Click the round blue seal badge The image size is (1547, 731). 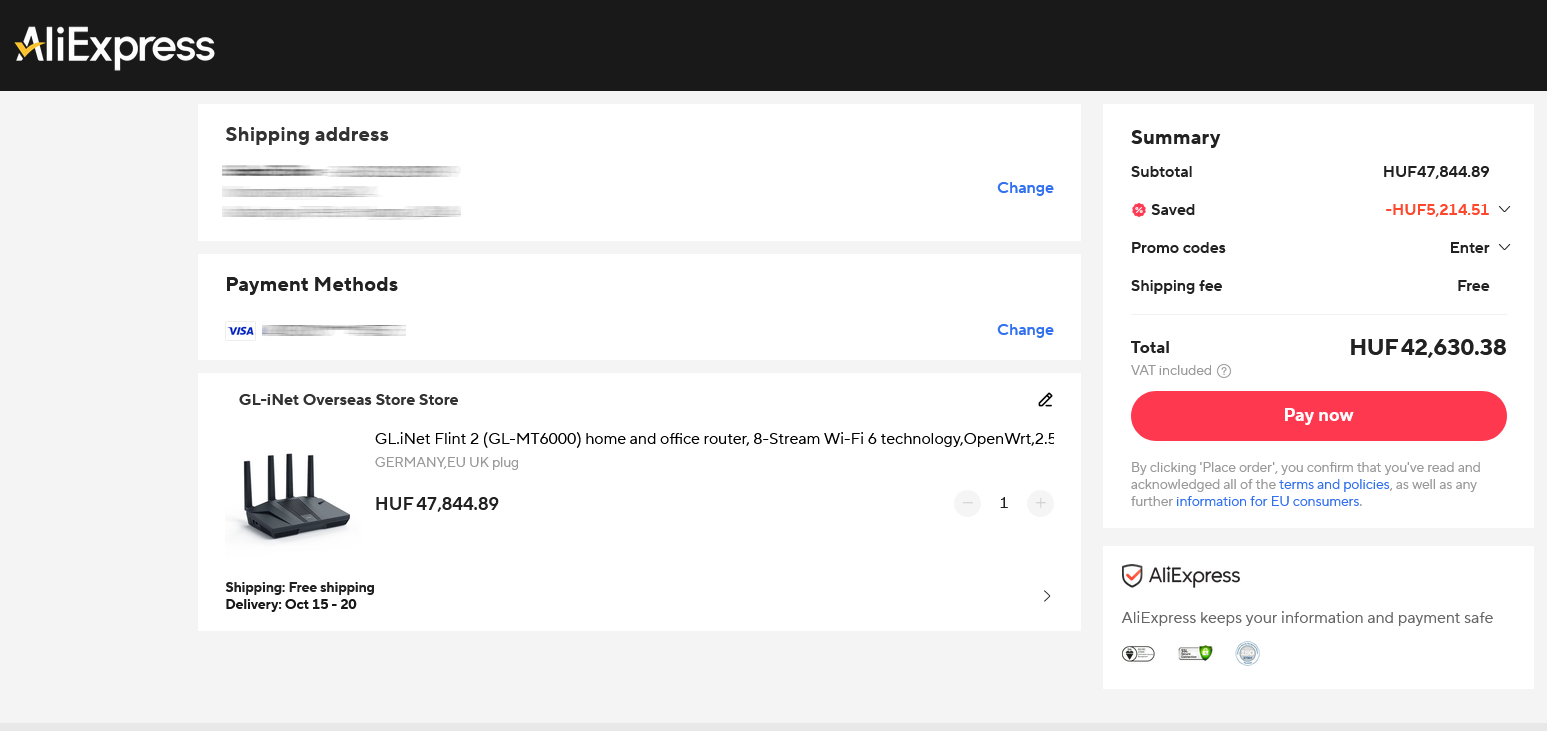click(1247, 654)
